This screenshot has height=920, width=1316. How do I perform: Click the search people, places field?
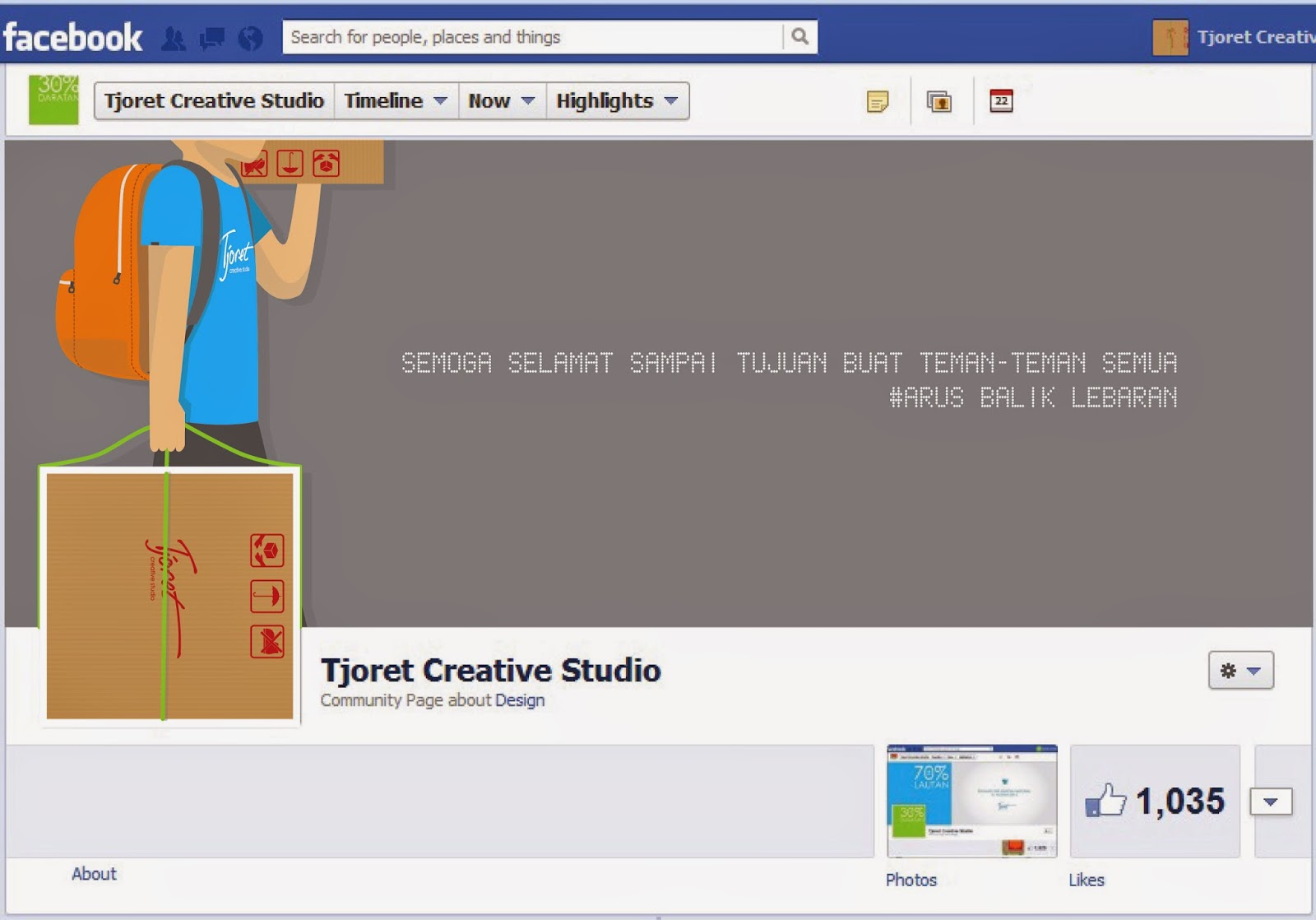click(533, 37)
